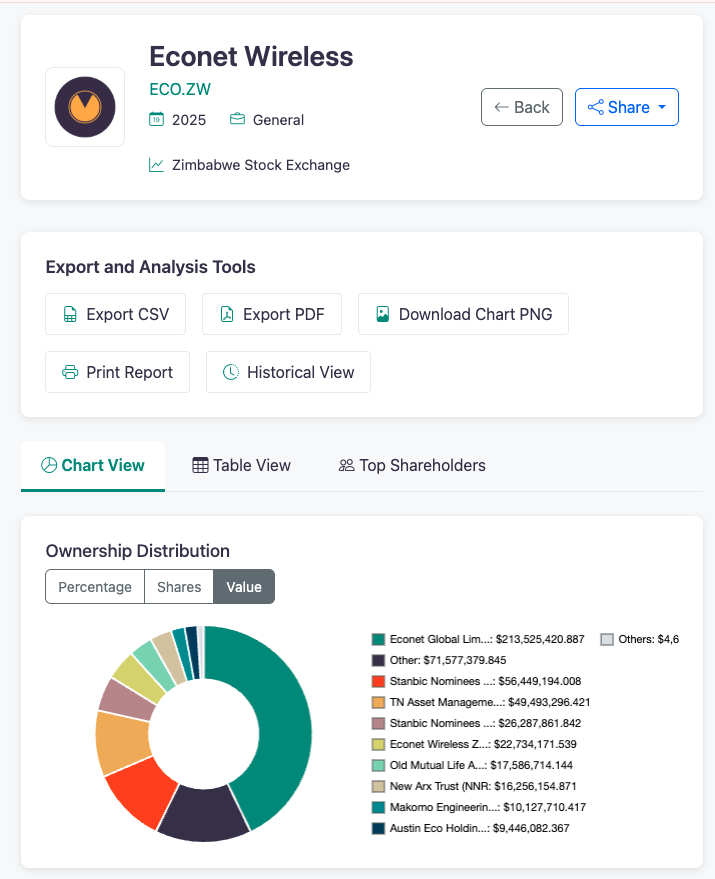Toggle the tan New Arx Trust legend swatch

point(379,787)
